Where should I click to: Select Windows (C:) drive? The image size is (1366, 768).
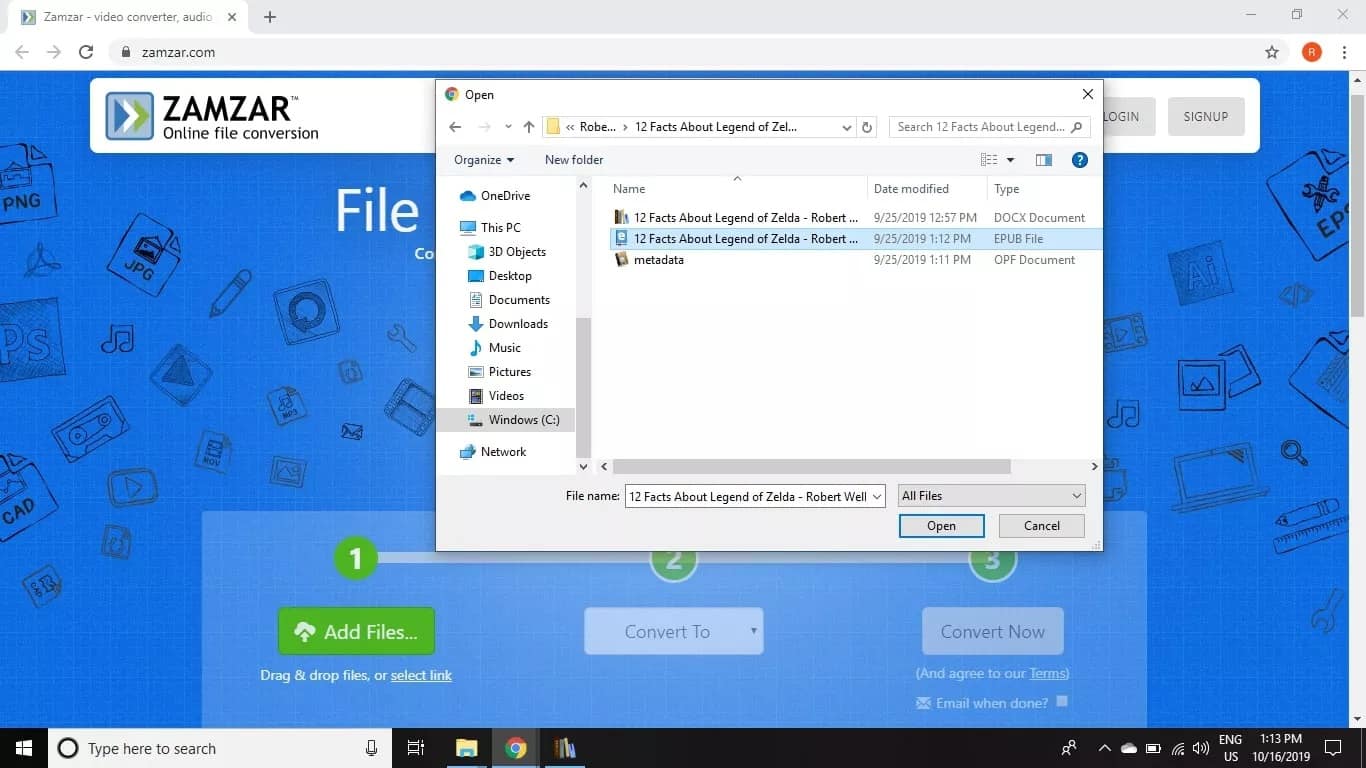click(x=506, y=420)
